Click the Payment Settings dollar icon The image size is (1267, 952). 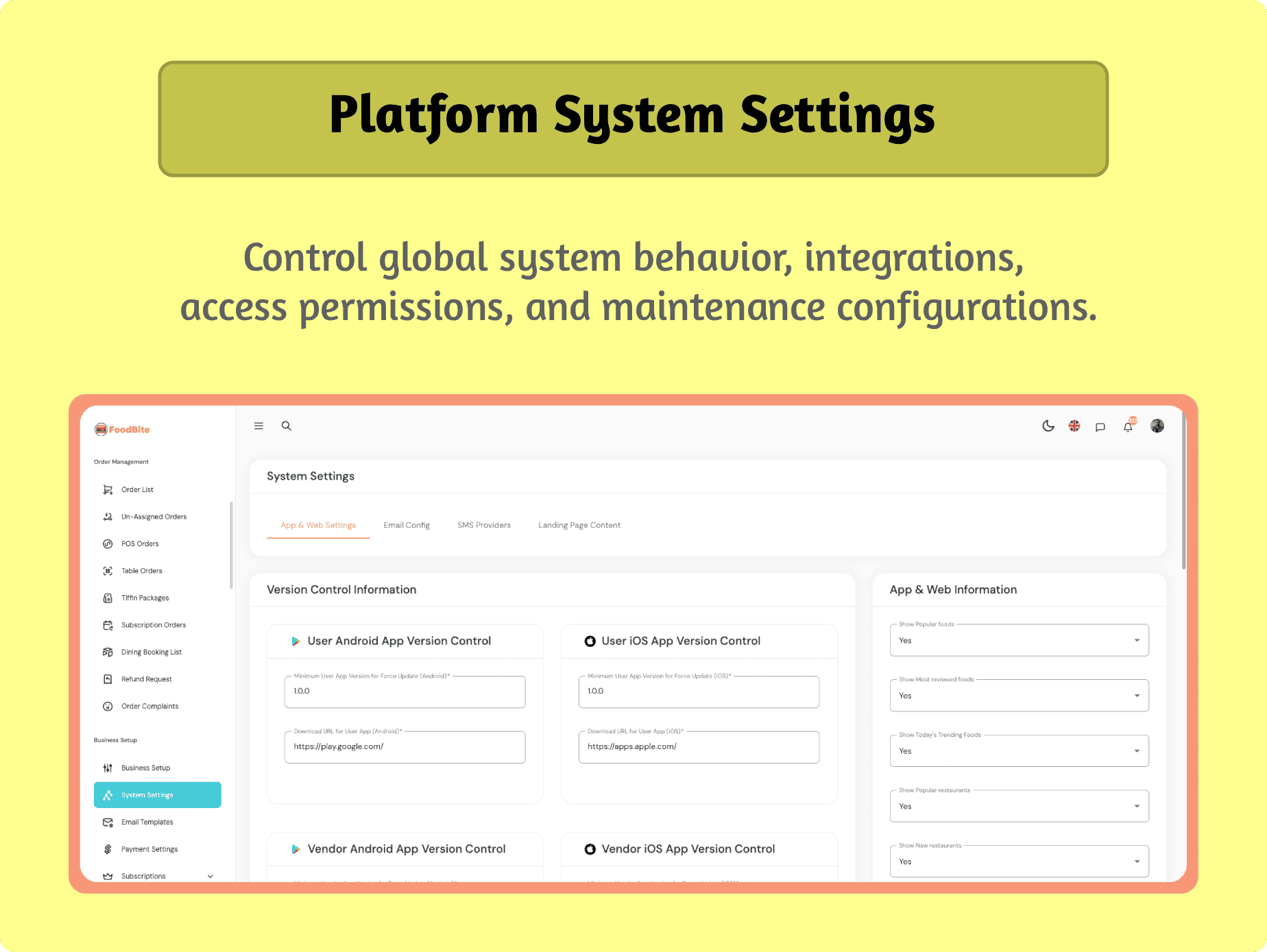pos(108,849)
